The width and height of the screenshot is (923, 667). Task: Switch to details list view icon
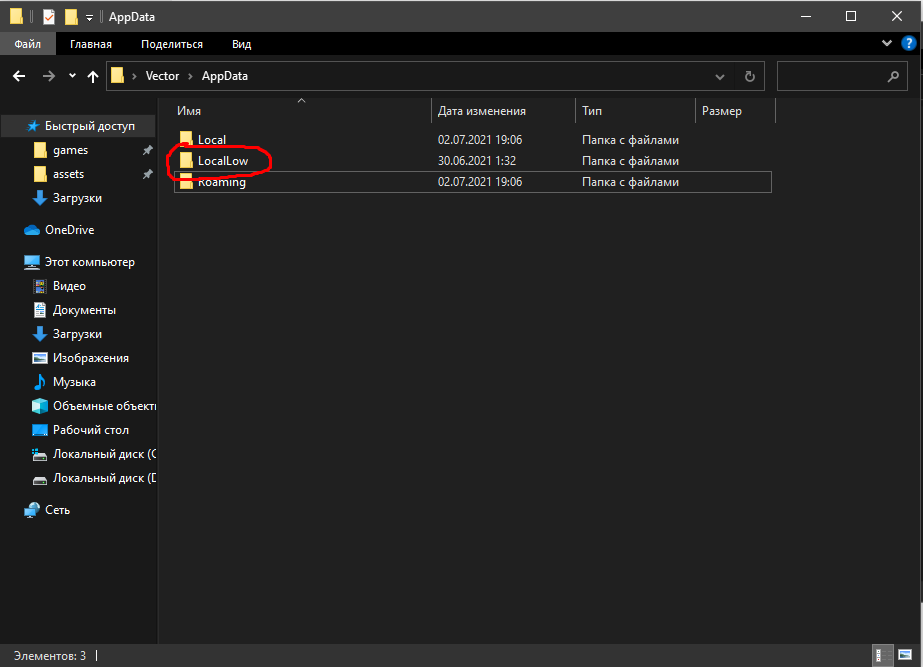pyautogui.click(x=882, y=656)
